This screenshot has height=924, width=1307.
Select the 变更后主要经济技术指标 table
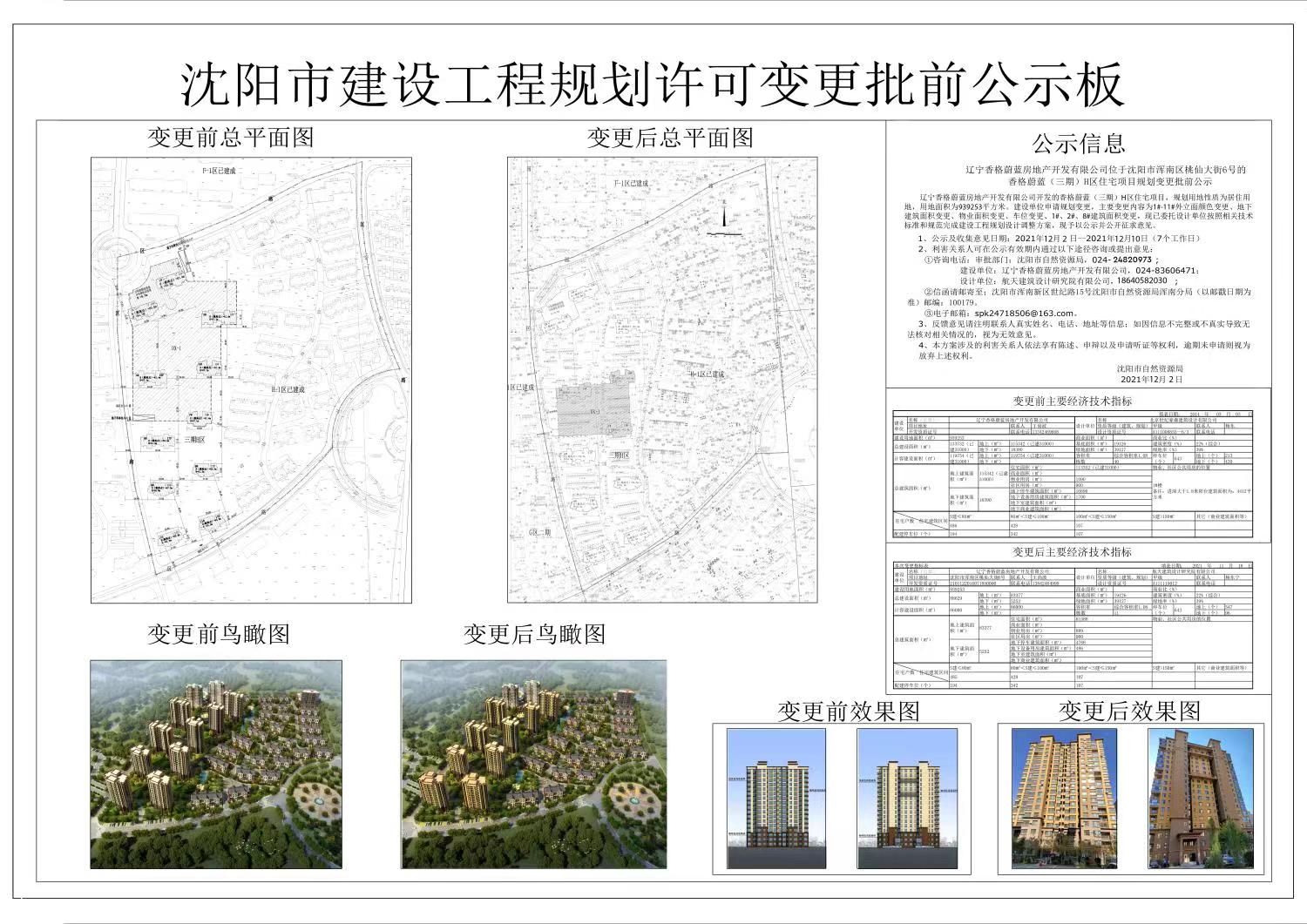tap(1072, 626)
